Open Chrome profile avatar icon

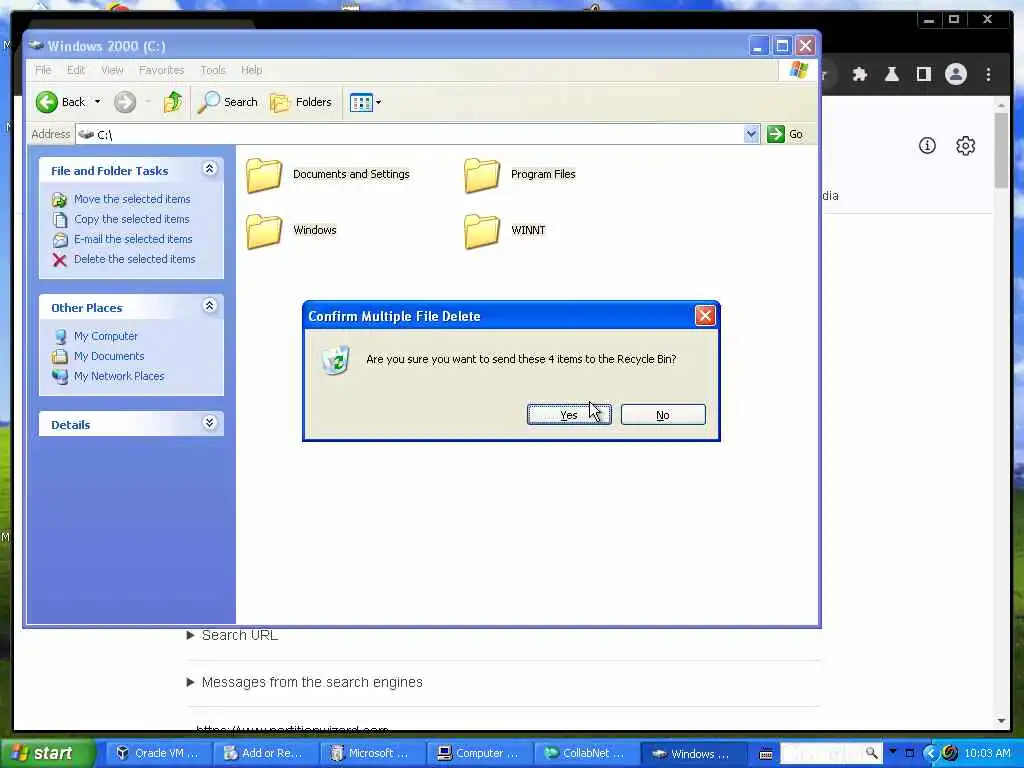point(955,74)
